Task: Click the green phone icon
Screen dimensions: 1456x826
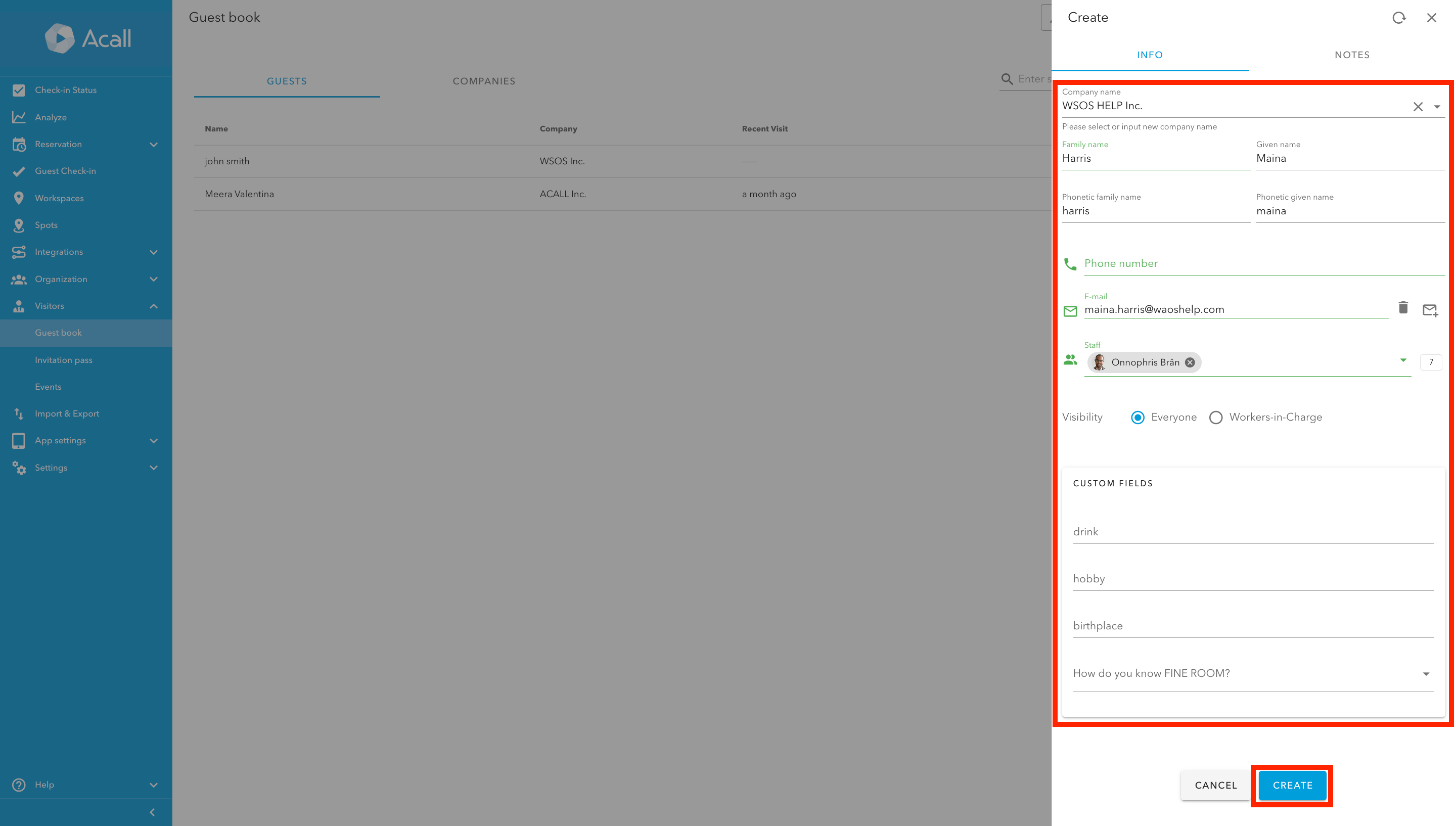Action: tap(1070, 264)
